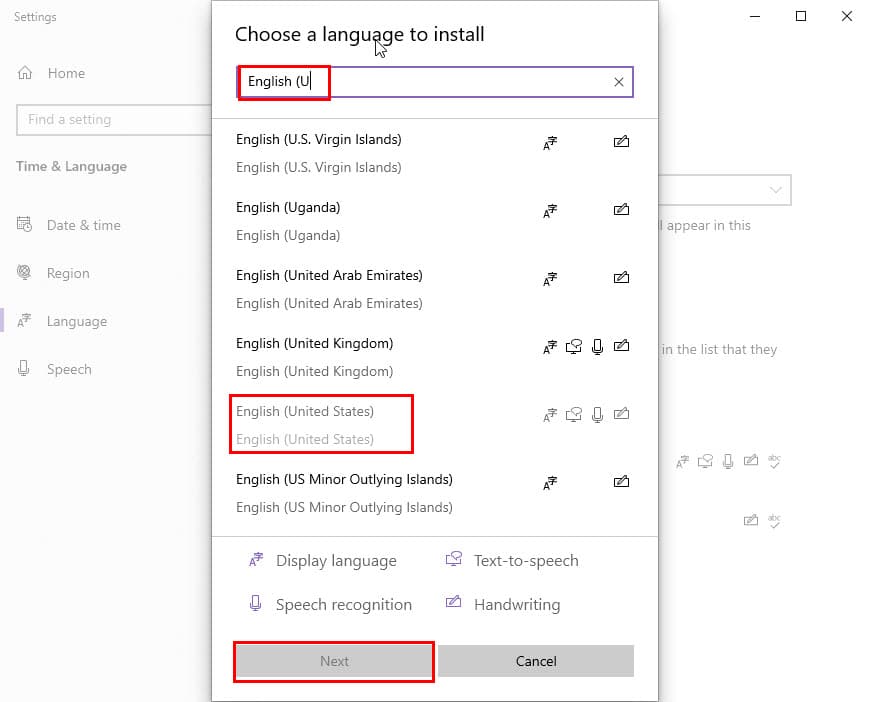Click the Home icon in Settings sidebar
This screenshot has height=702, width=870.
(x=26, y=73)
